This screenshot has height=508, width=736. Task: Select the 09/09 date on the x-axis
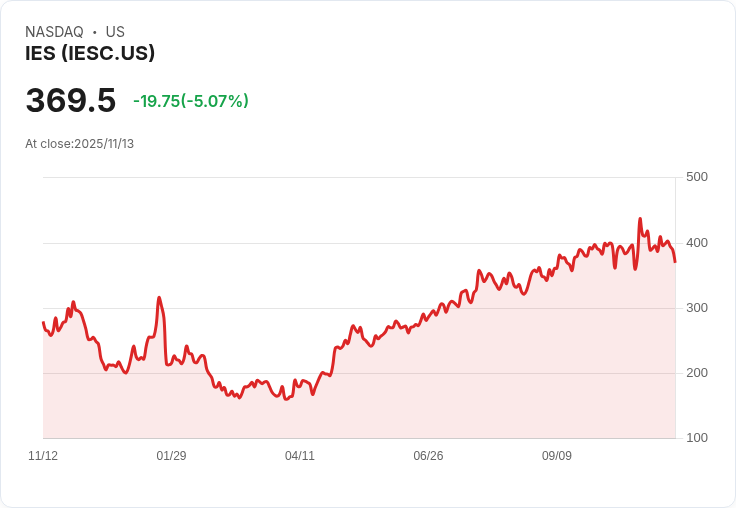click(557, 456)
